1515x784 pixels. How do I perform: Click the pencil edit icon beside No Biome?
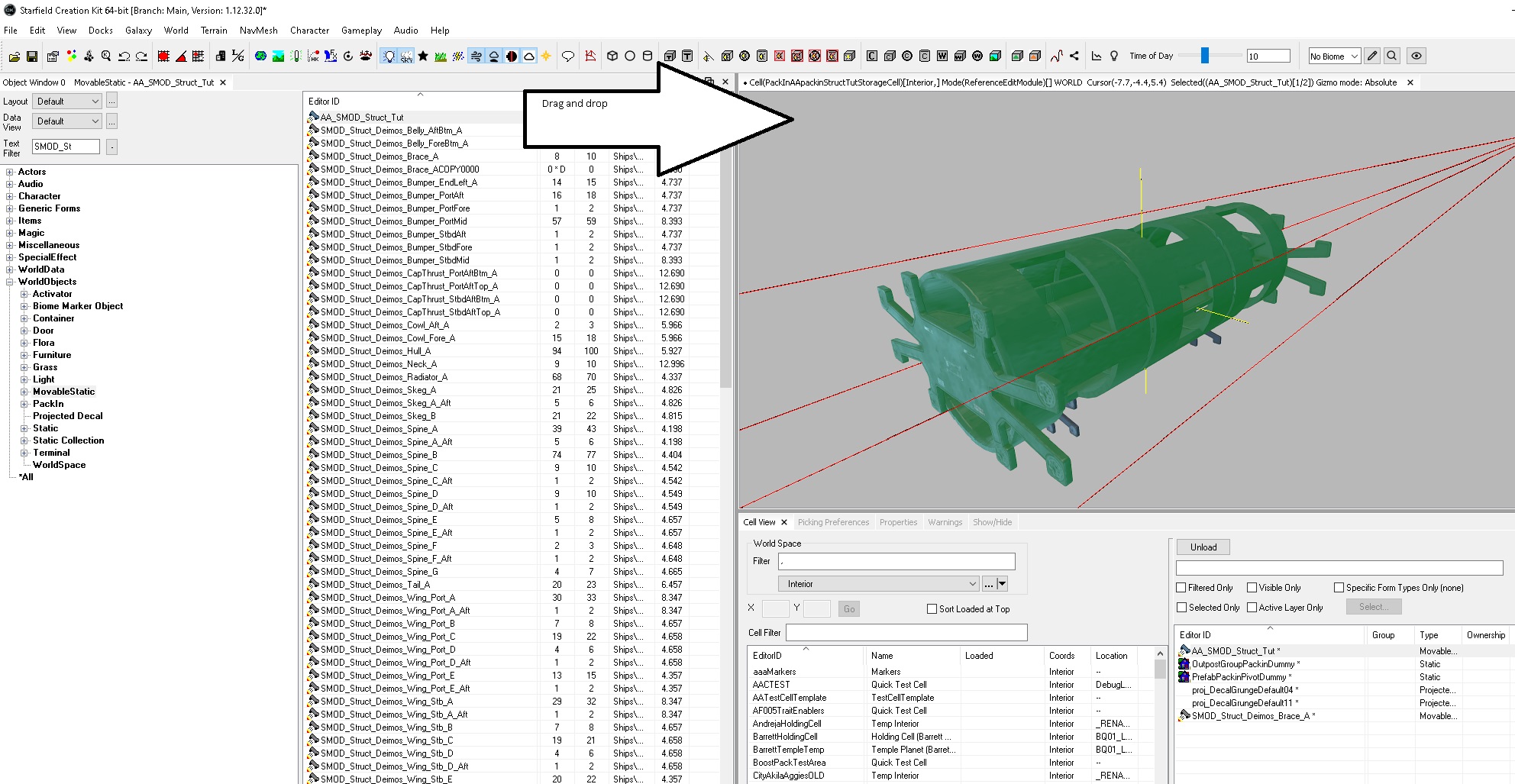1372,56
